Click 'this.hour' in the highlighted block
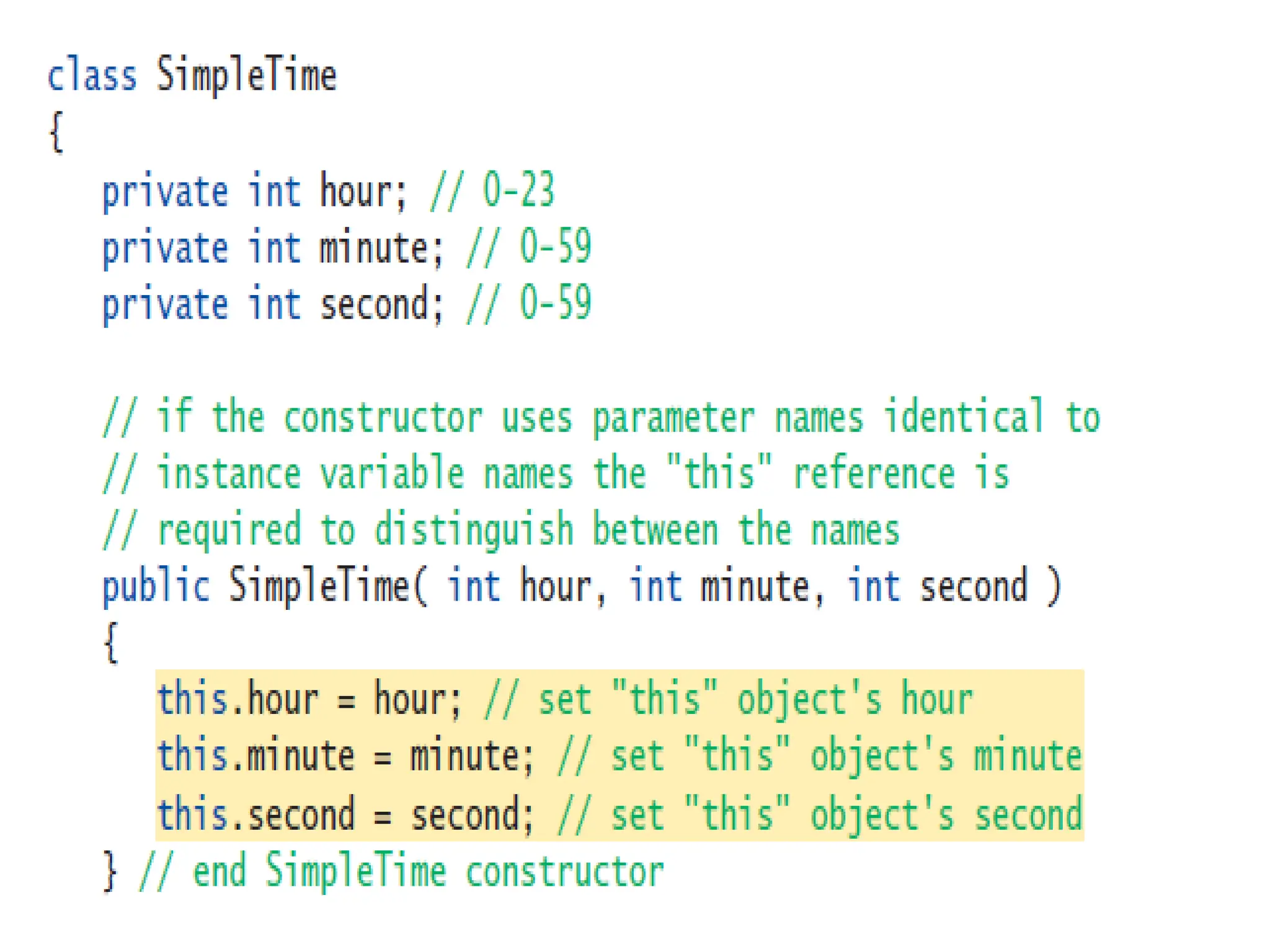The height and width of the screenshot is (952, 1270). [238, 700]
